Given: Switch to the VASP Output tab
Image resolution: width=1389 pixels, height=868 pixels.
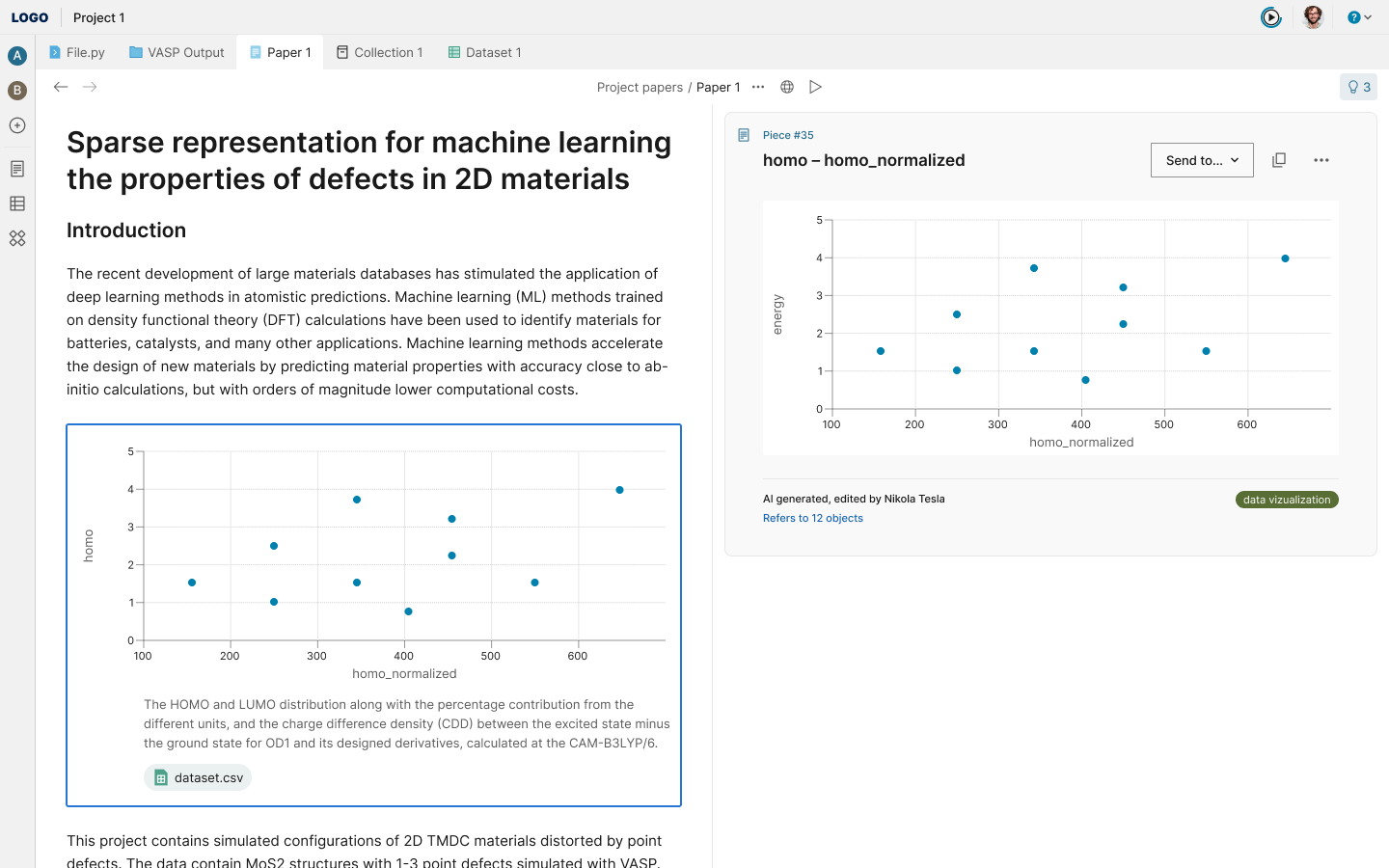Looking at the screenshot, I should [x=177, y=52].
